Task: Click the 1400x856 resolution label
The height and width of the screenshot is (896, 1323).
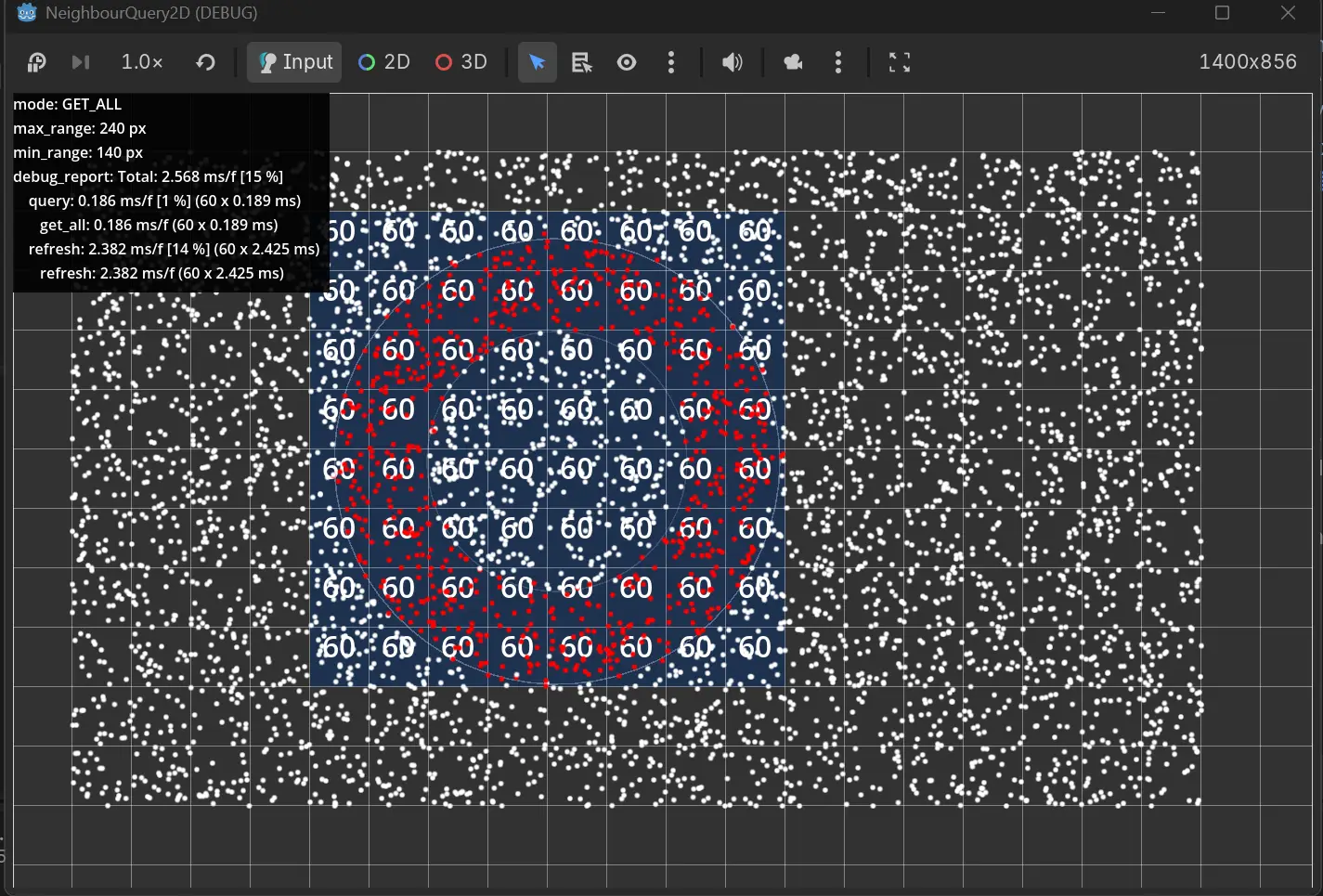Action: coord(1247,62)
